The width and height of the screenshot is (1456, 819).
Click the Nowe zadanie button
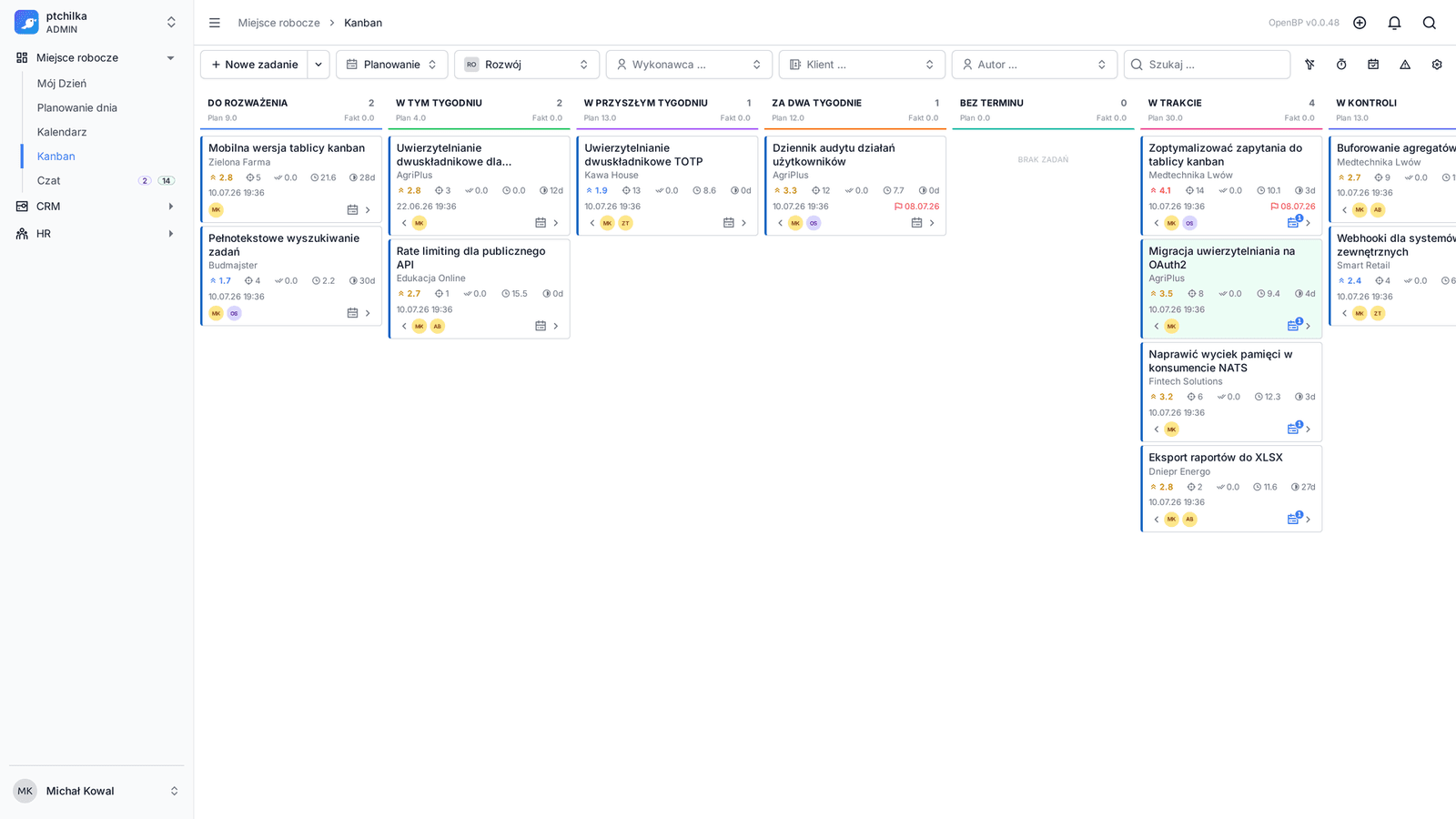pos(255,65)
